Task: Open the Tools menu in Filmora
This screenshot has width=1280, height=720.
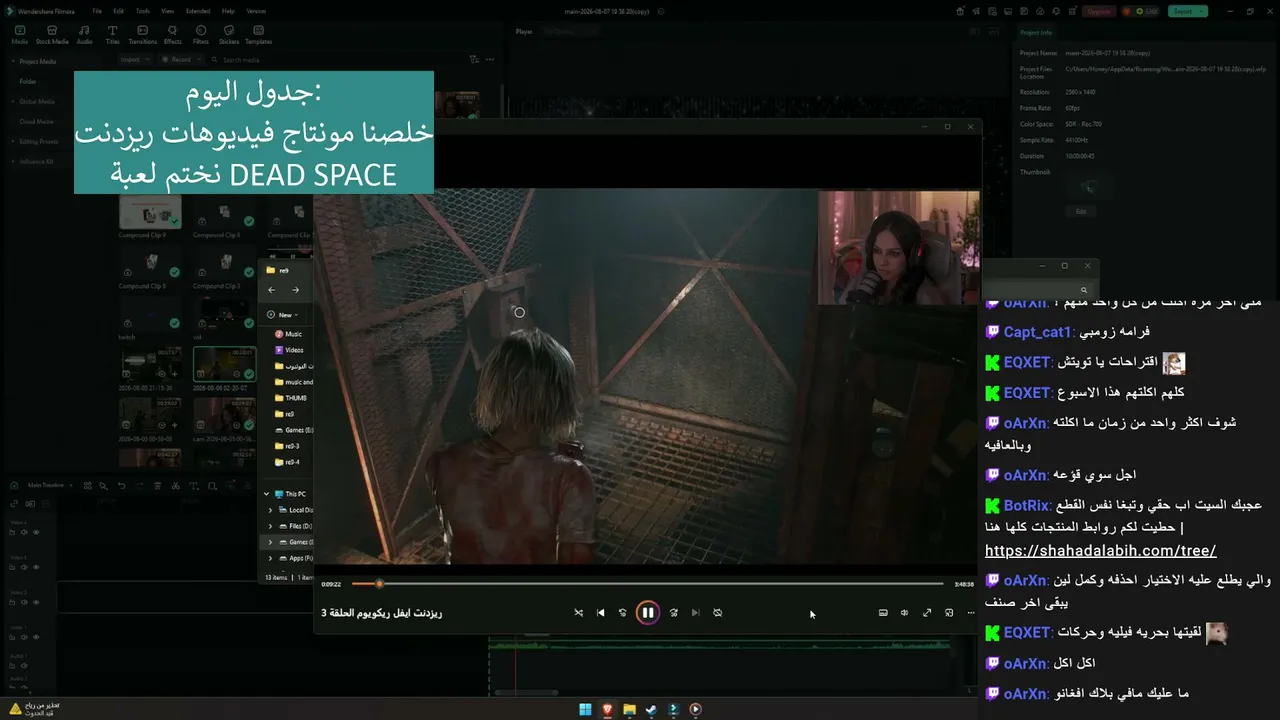Action: point(143,11)
